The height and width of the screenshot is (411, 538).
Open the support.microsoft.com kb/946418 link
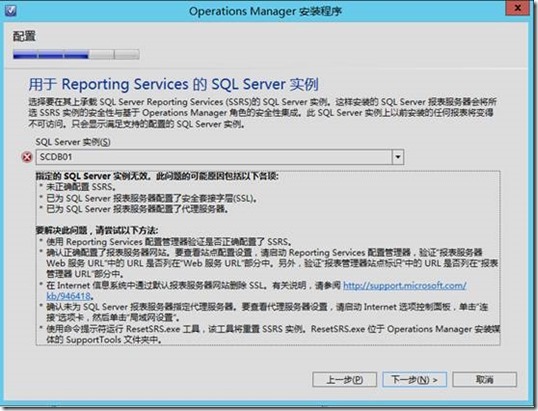(x=405, y=285)
